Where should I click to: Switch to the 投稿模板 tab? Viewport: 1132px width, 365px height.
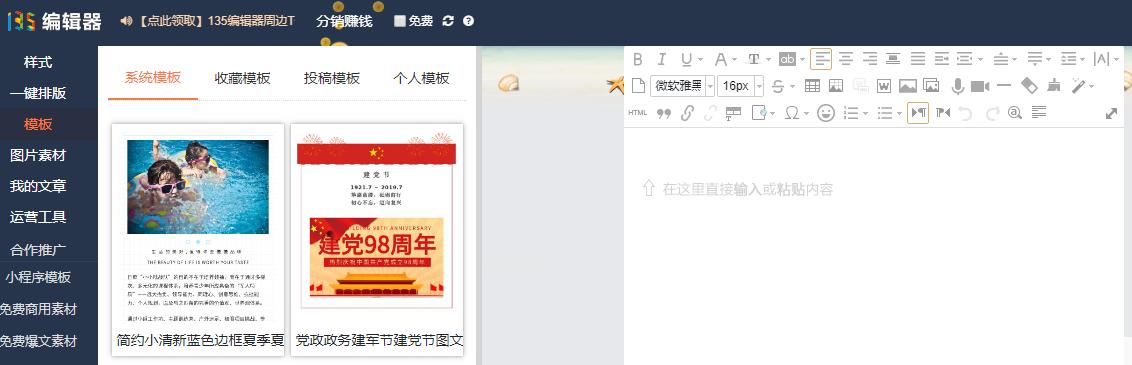click(x=332, y=78)
